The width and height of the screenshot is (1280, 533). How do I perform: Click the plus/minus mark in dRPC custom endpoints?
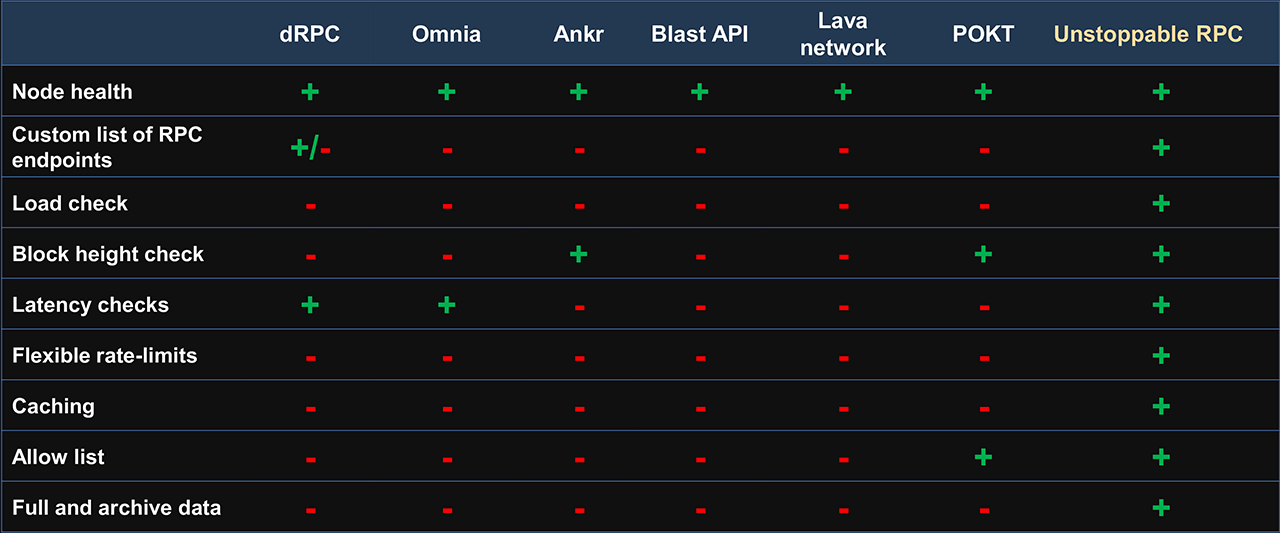(x=310, y=148)
